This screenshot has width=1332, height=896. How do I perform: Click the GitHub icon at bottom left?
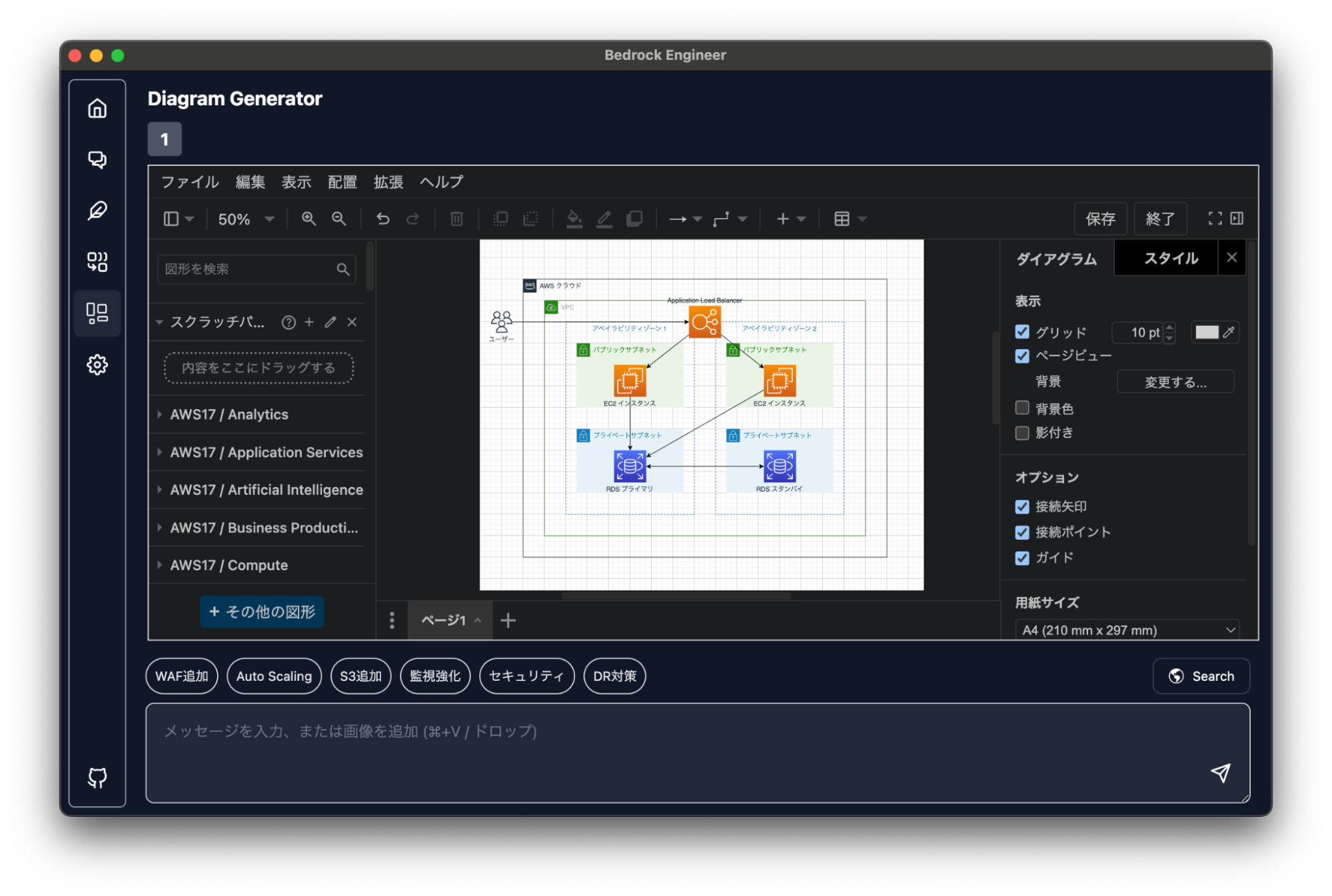point(97,777)
